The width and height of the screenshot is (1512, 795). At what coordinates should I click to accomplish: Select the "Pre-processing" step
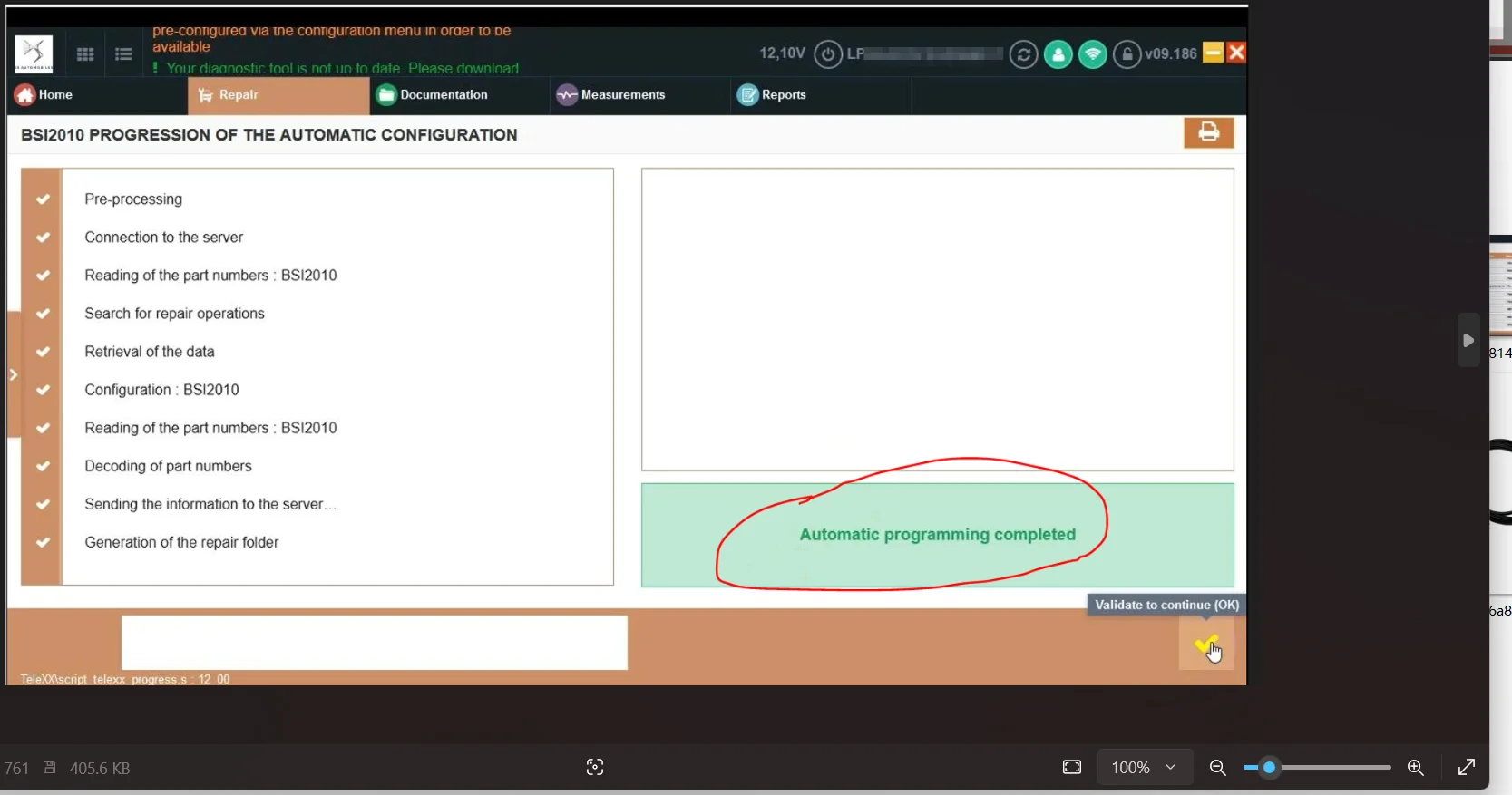133,199
